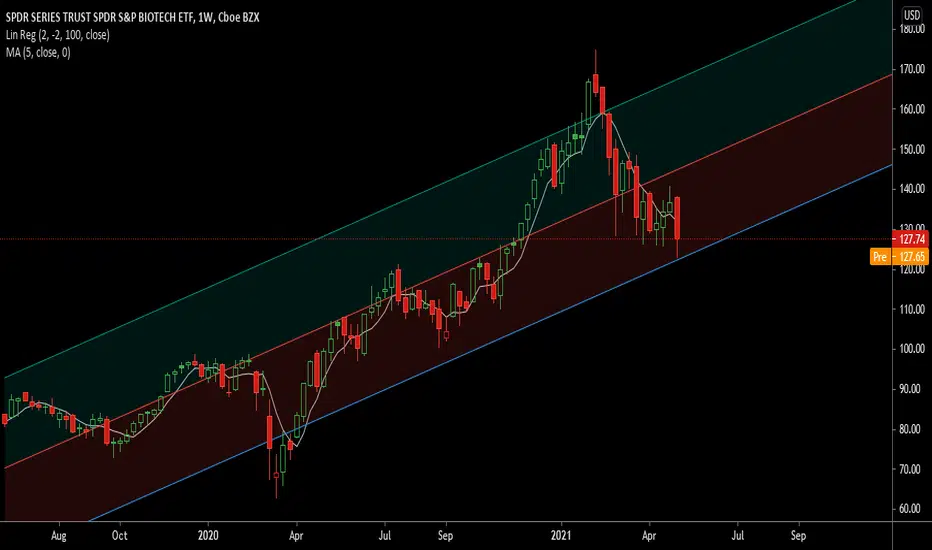The width and height of the screenshot is (932, 550).
Task: Click the 110.00 price axis label
Action: coord(912,309)
